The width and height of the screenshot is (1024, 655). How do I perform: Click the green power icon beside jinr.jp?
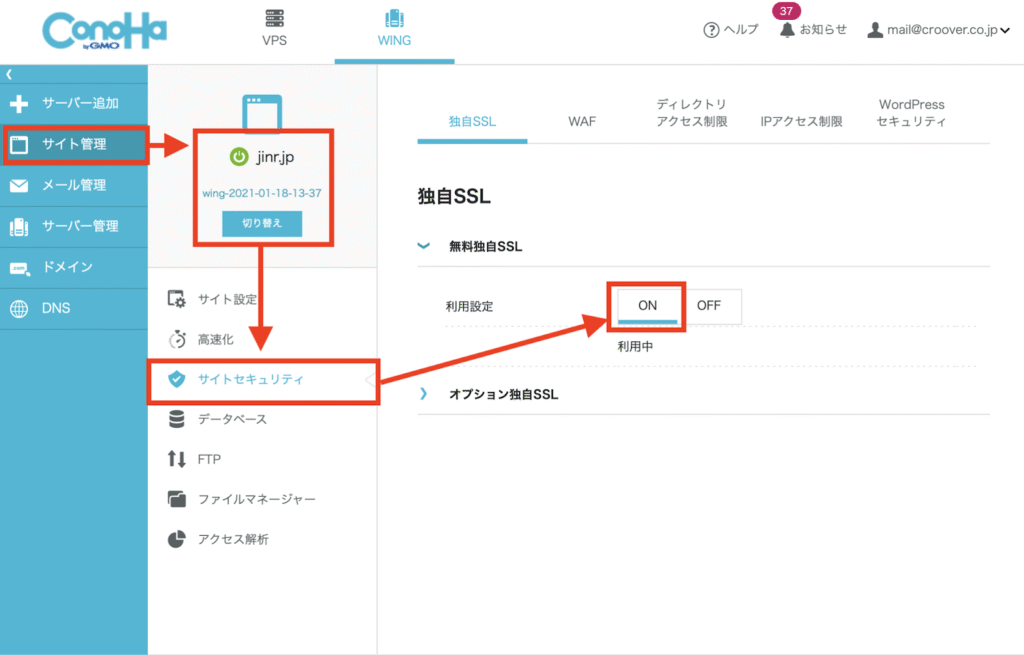coord(238,157)
